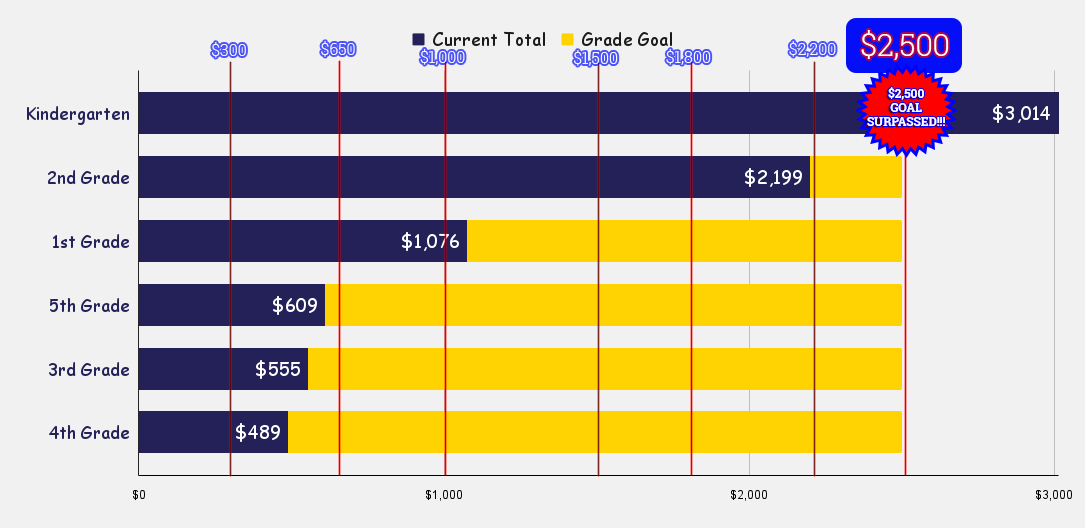The image size is (1085, 528).
Task: Click the $2,000 x-axis tick label
Action: (749, 495)
